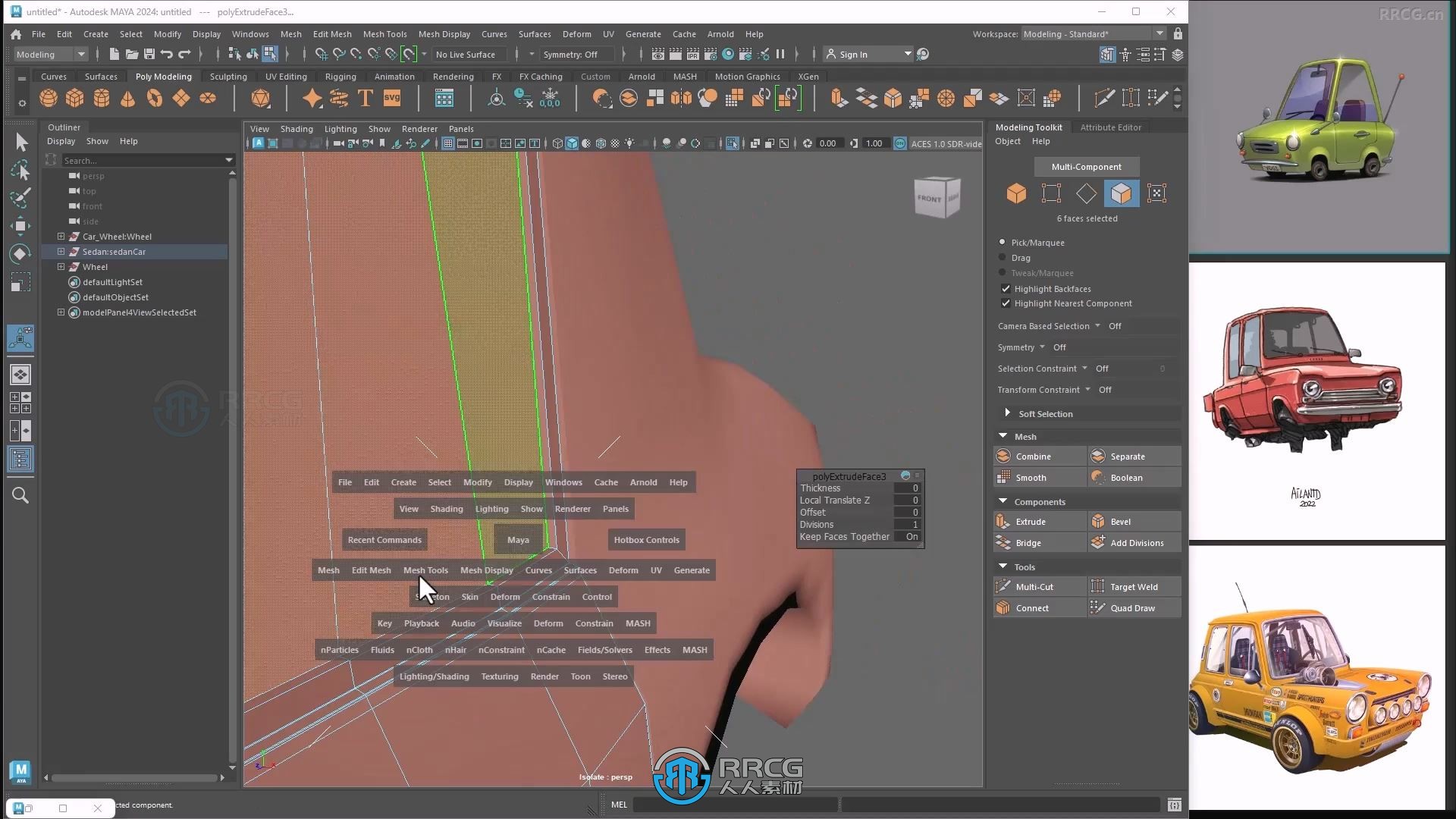Enable Highlight Nearest Component option

point(1005,303)
